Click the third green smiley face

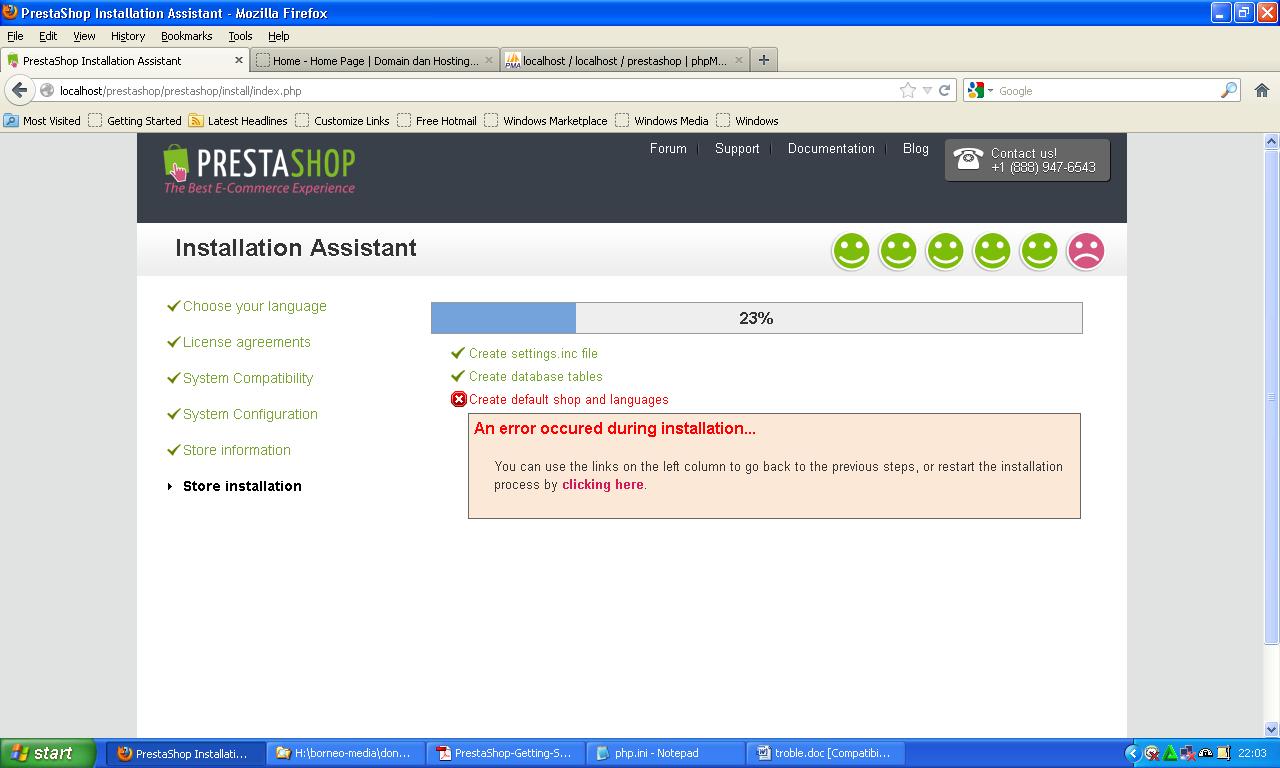click(x=945, y=251)
